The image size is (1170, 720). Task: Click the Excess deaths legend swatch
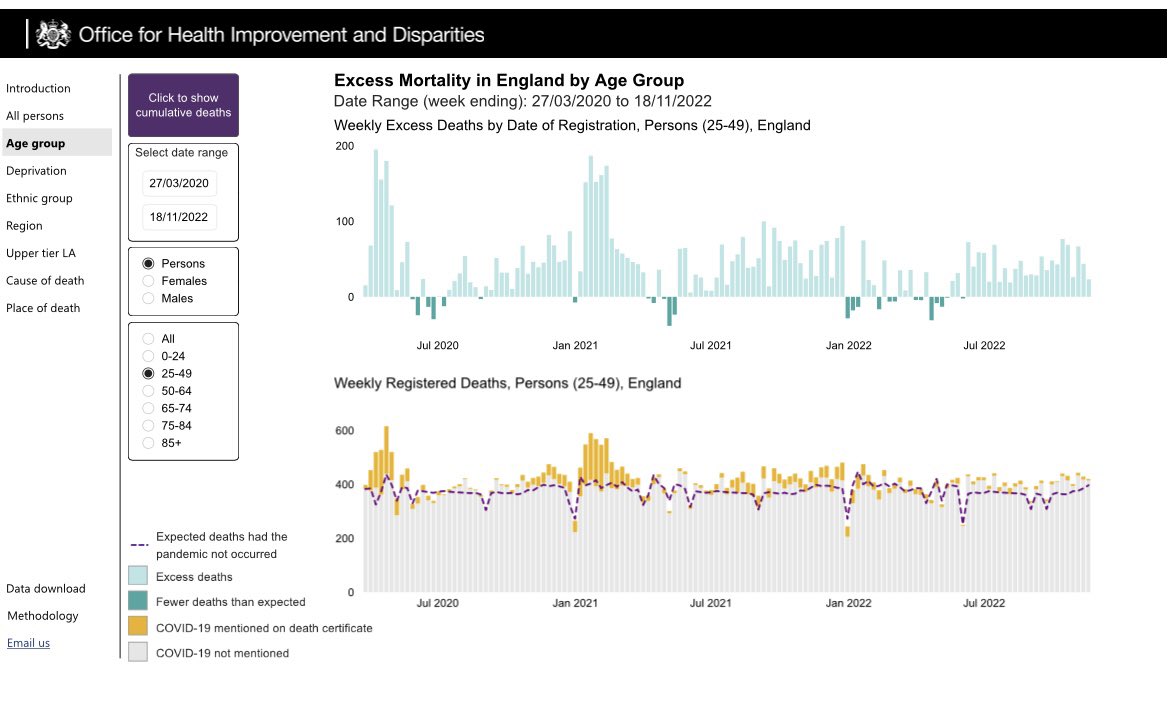(138, 575)
